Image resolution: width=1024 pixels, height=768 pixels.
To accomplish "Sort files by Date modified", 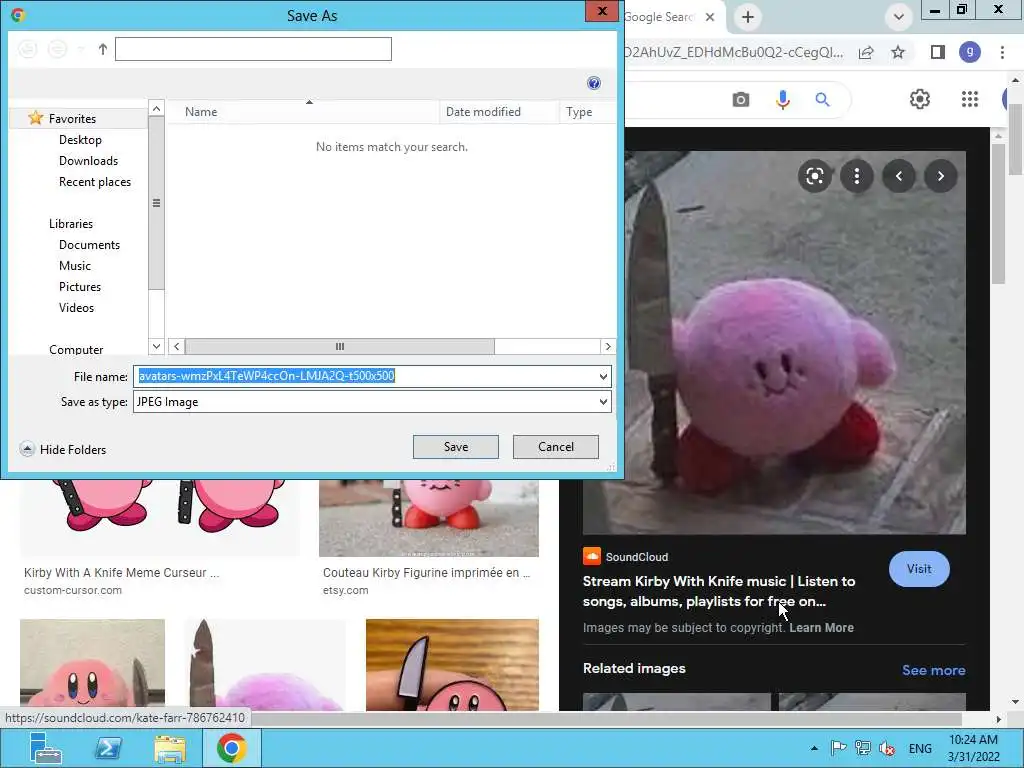I will click(x=499, y=112).
